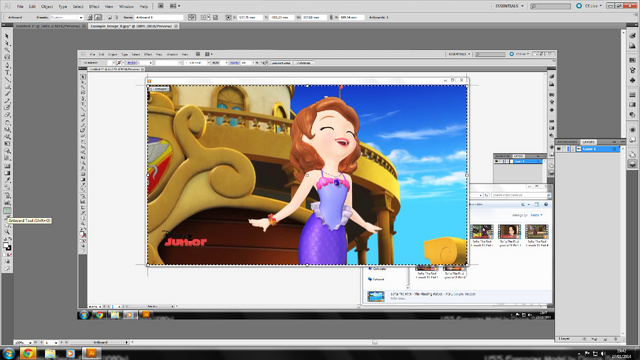The width and height of the screenshot is (640, 360).
Task: Open the Color Guide panel icon
Action: coord(632,46)
